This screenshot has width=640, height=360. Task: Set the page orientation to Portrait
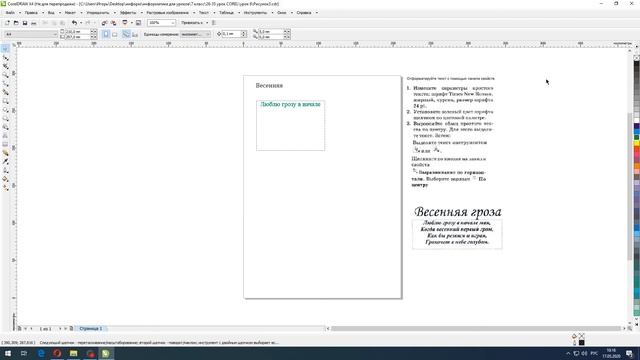(106, 34)
